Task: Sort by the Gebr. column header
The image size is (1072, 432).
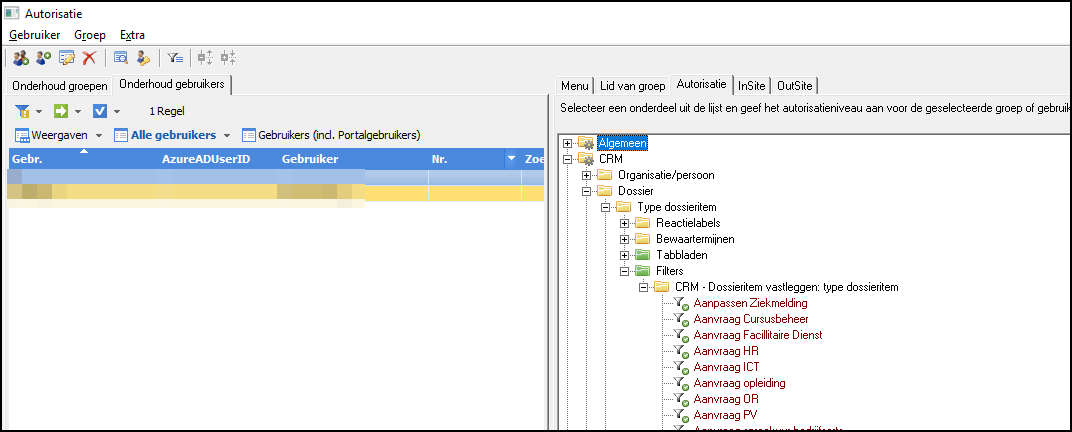Action: pos(28,159)
